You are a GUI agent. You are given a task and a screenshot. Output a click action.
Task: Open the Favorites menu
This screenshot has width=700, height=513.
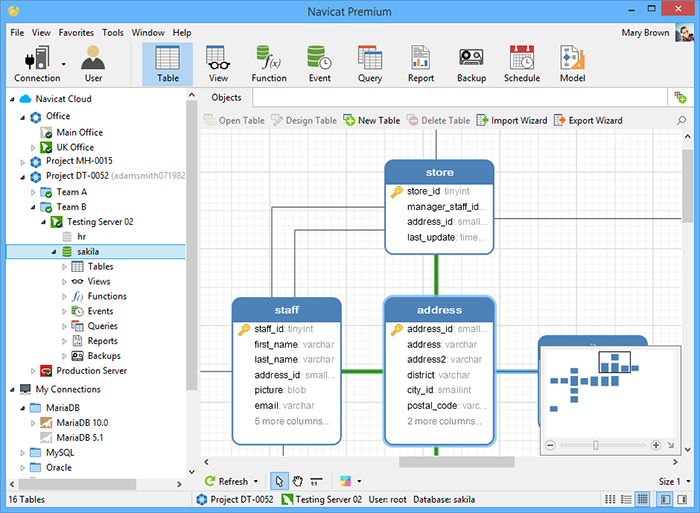tap(76, 33)
